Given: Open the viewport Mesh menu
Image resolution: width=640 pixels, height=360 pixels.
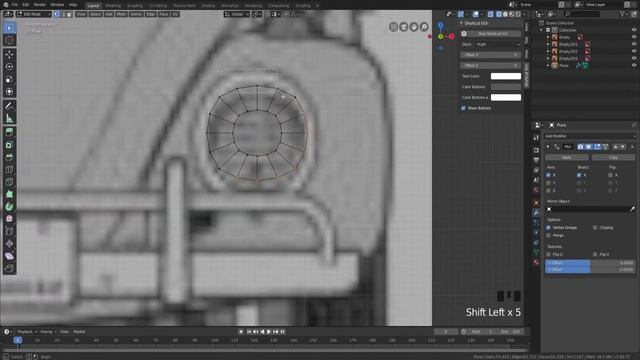Looking at the screenshot, I should click(121, 14).
